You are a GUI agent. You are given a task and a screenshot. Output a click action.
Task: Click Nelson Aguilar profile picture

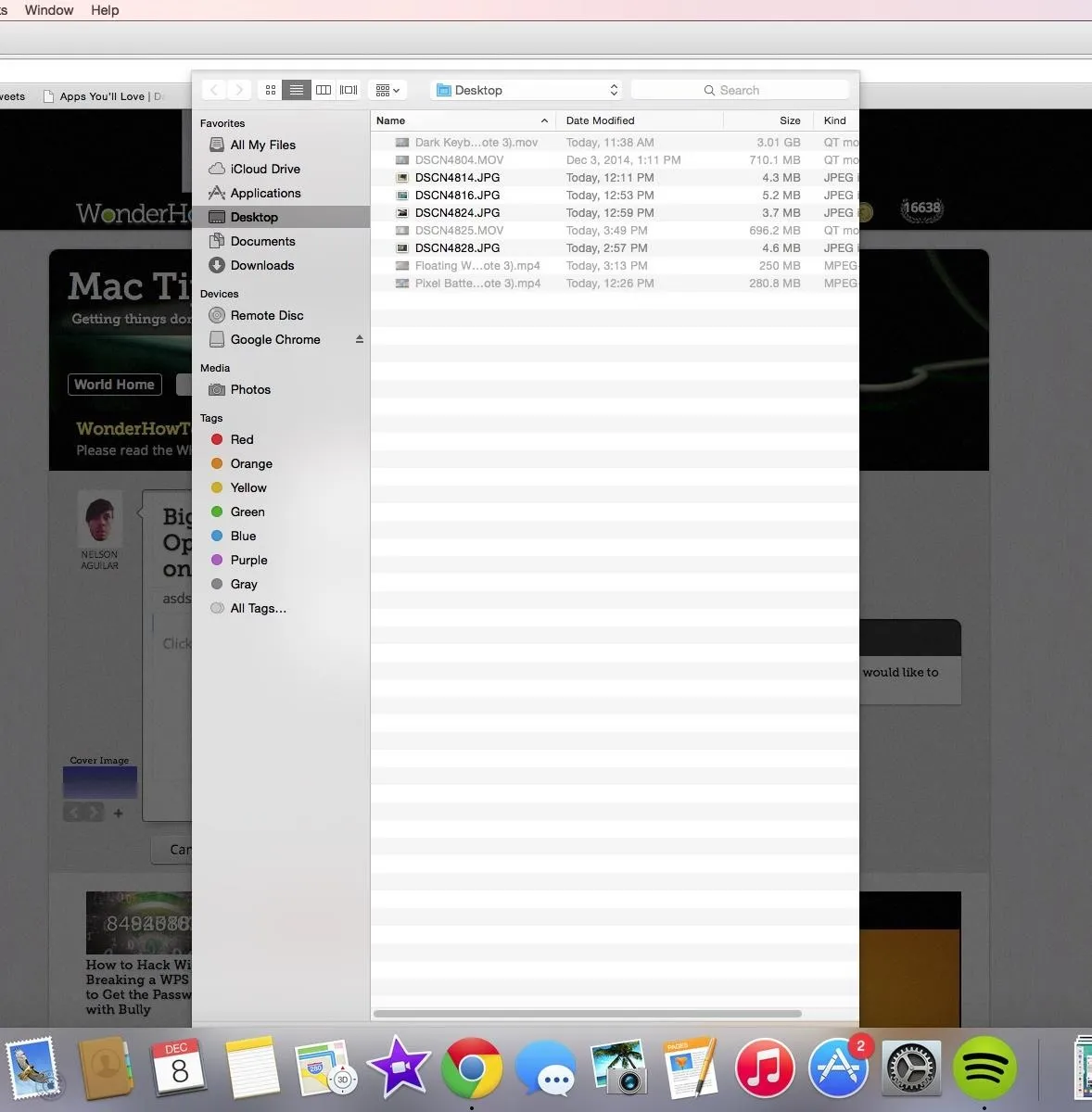pyautogui.click(x=99, y=518)
